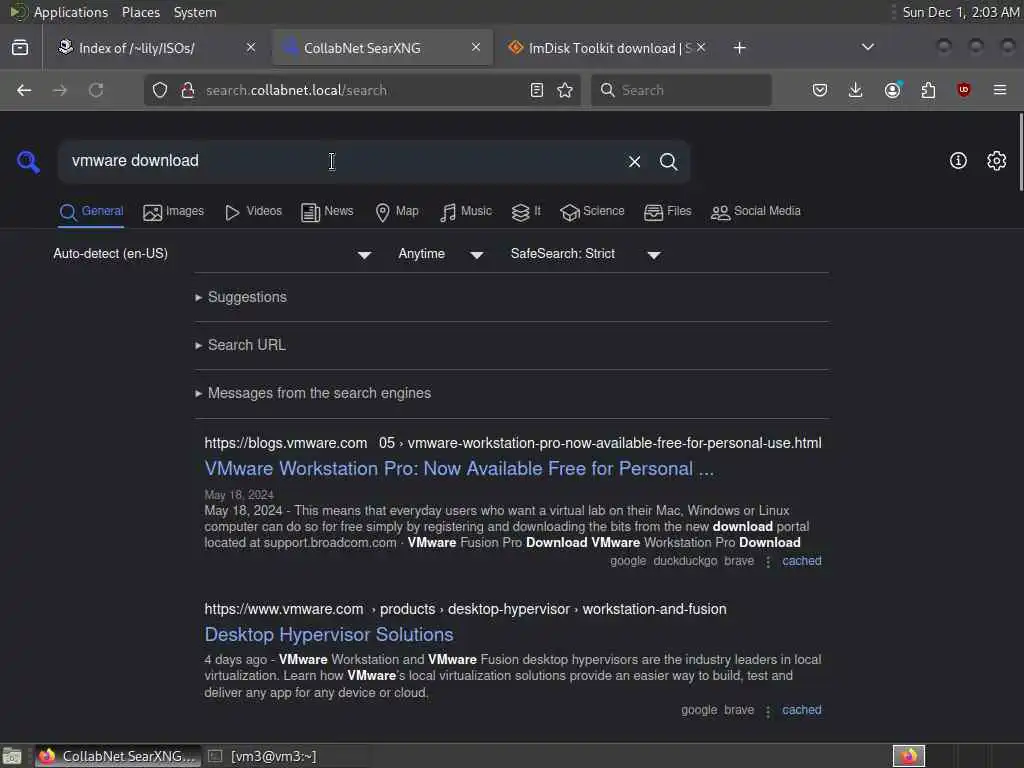Click the clock Sun Dec 1, 2:03 AM
The image size is (1024, 768).
coord(960,12)
